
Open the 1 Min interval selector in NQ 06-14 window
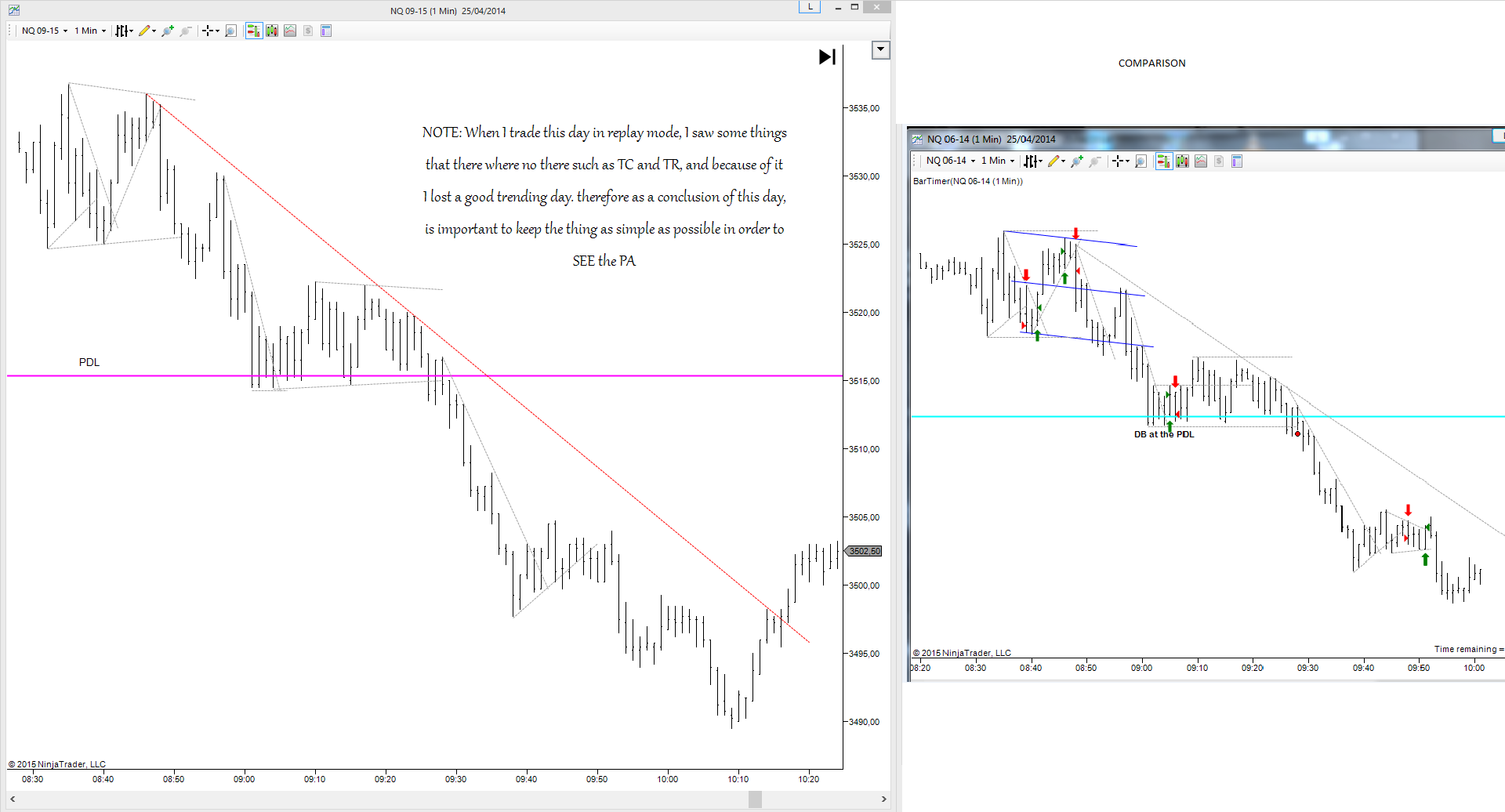pos(997,161)
